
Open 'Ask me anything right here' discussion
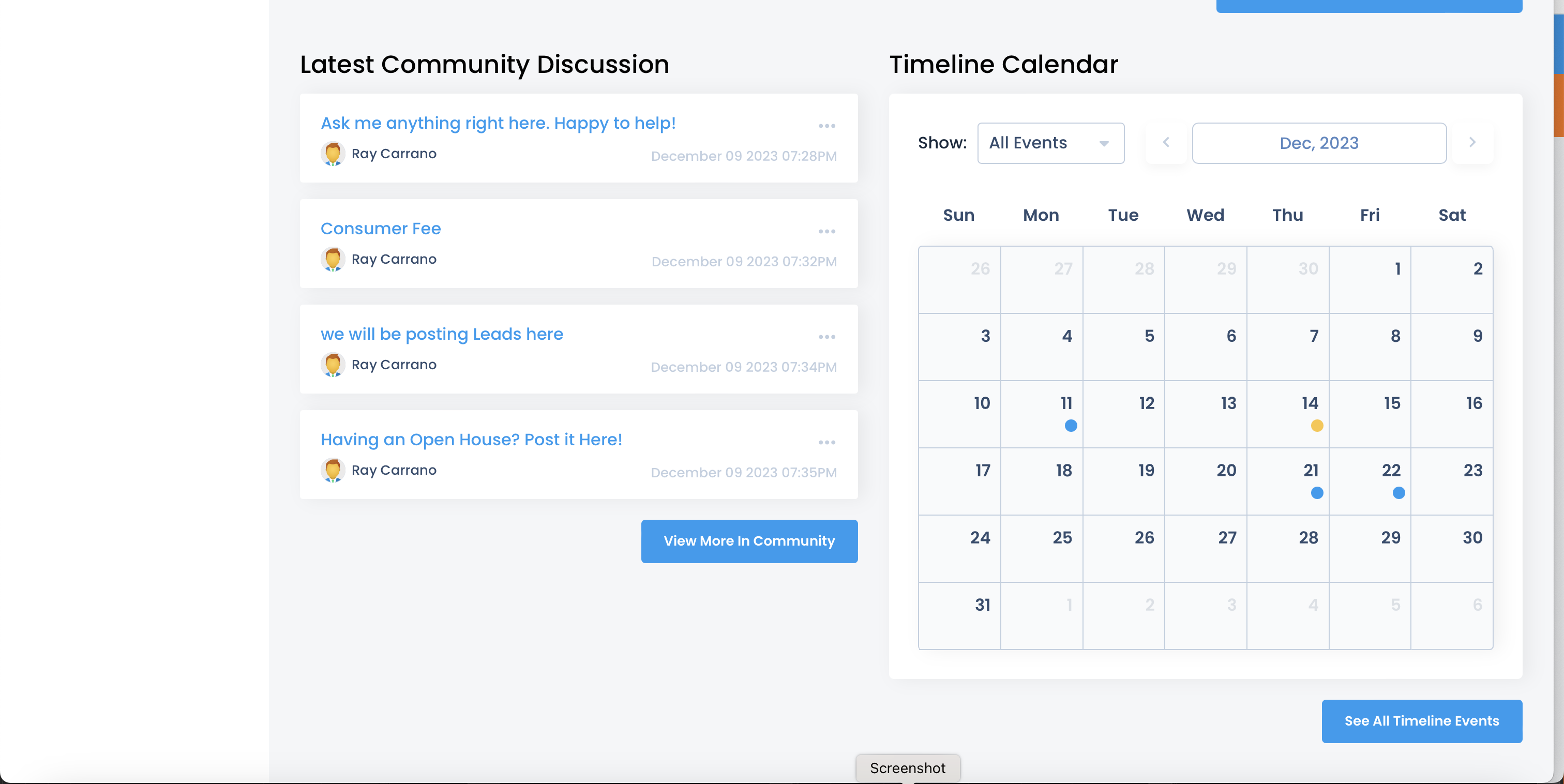[x=498, y=123]
